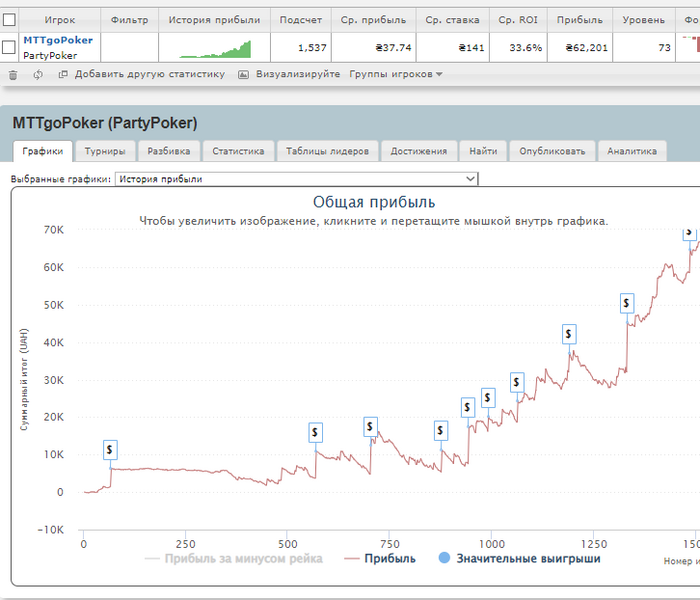Click the $ marker near tournament 1330
The width and height of the screenshot is (700, 600).
click(627, 303)
